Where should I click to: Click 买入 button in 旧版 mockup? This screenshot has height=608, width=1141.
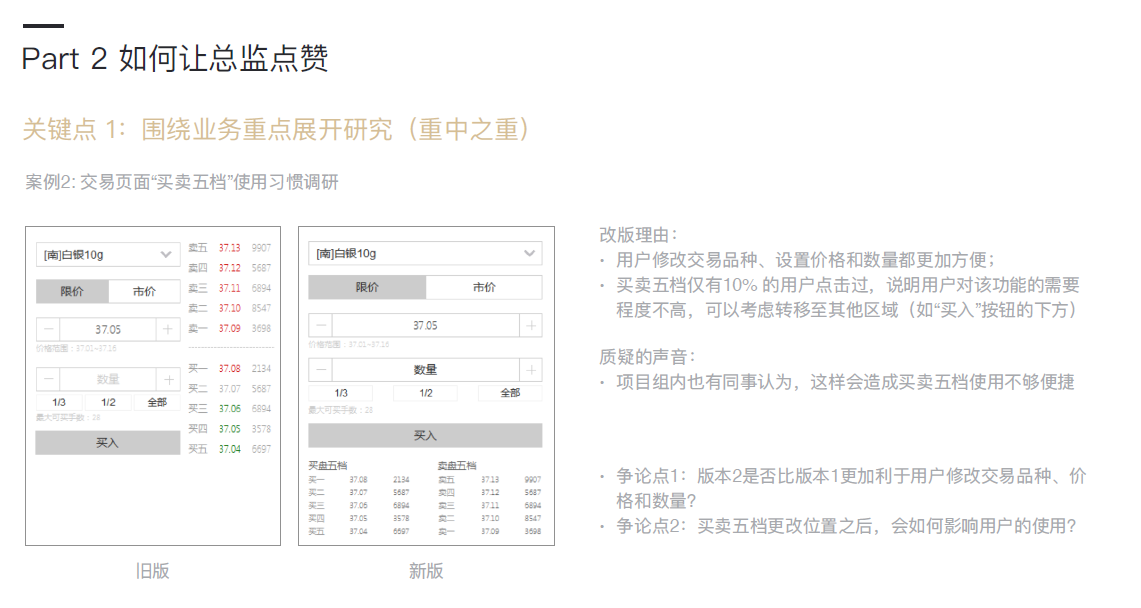point(108,443)
